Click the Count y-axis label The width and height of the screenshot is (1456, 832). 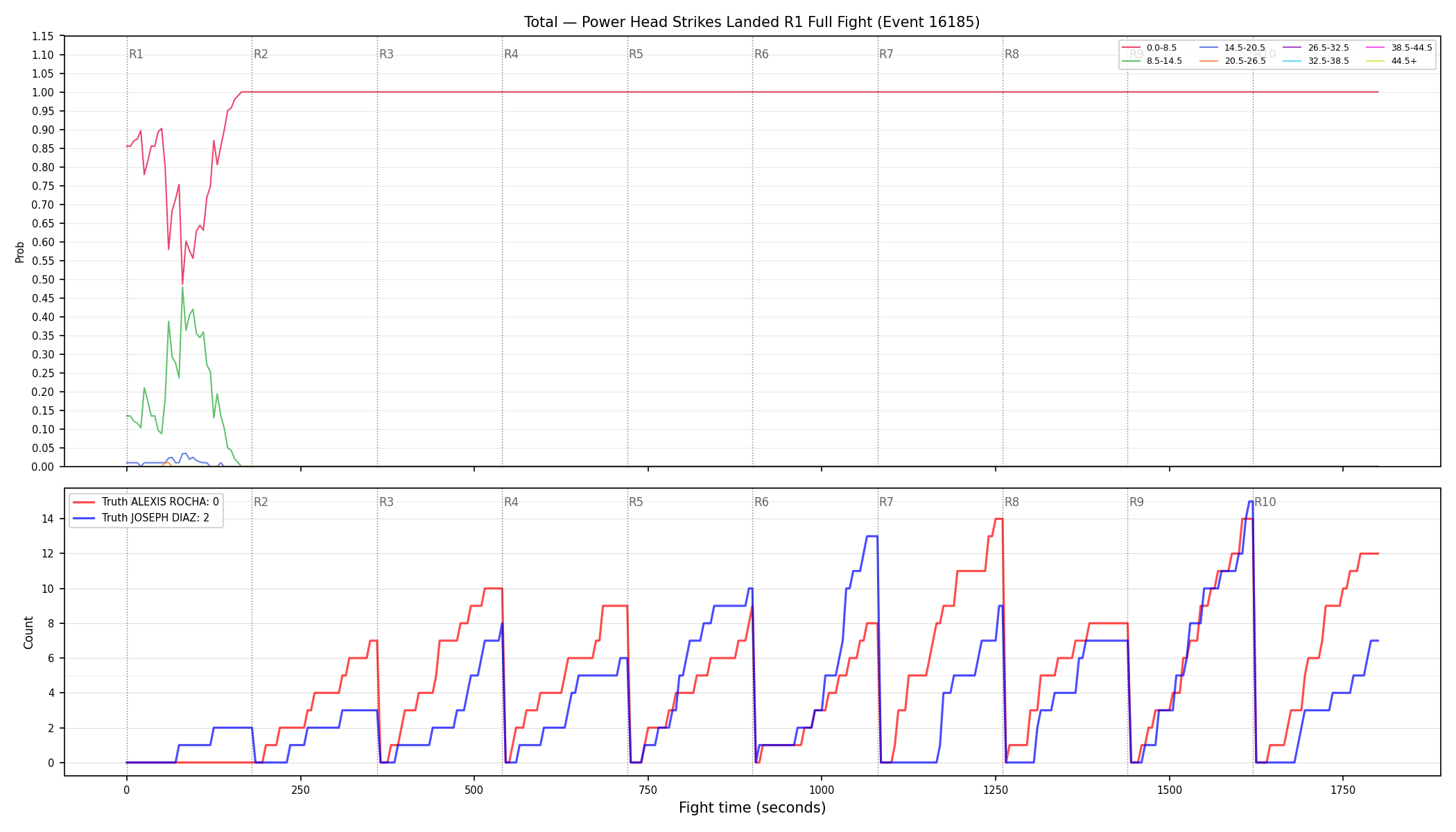click(x=28, y=632)
